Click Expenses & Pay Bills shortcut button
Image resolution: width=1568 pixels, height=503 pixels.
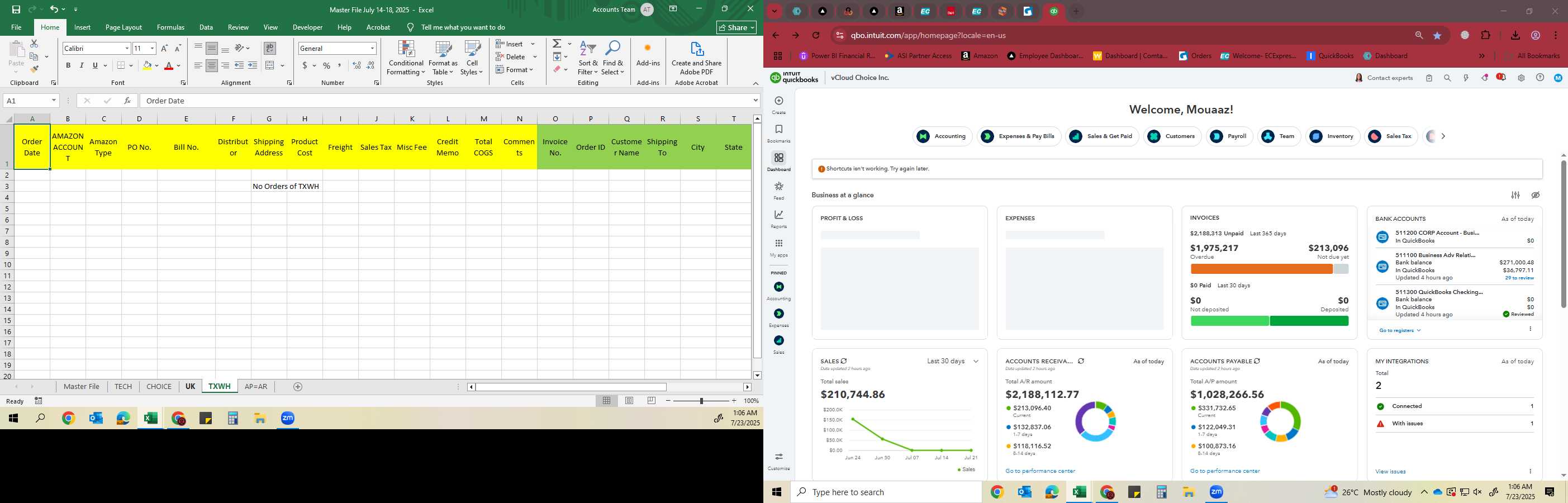[1019, 136]
